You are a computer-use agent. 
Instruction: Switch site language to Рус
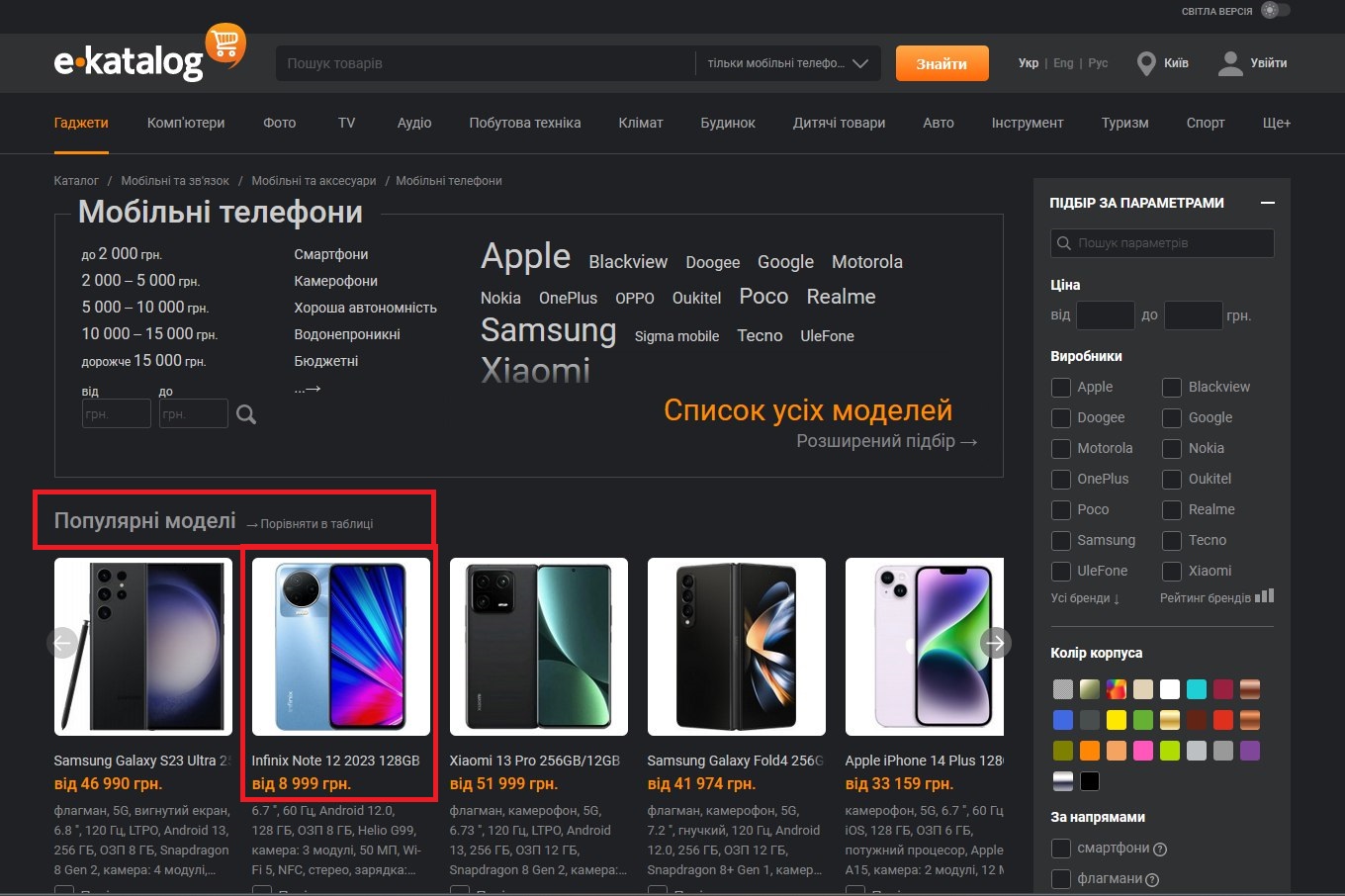tap(1098, 63)
